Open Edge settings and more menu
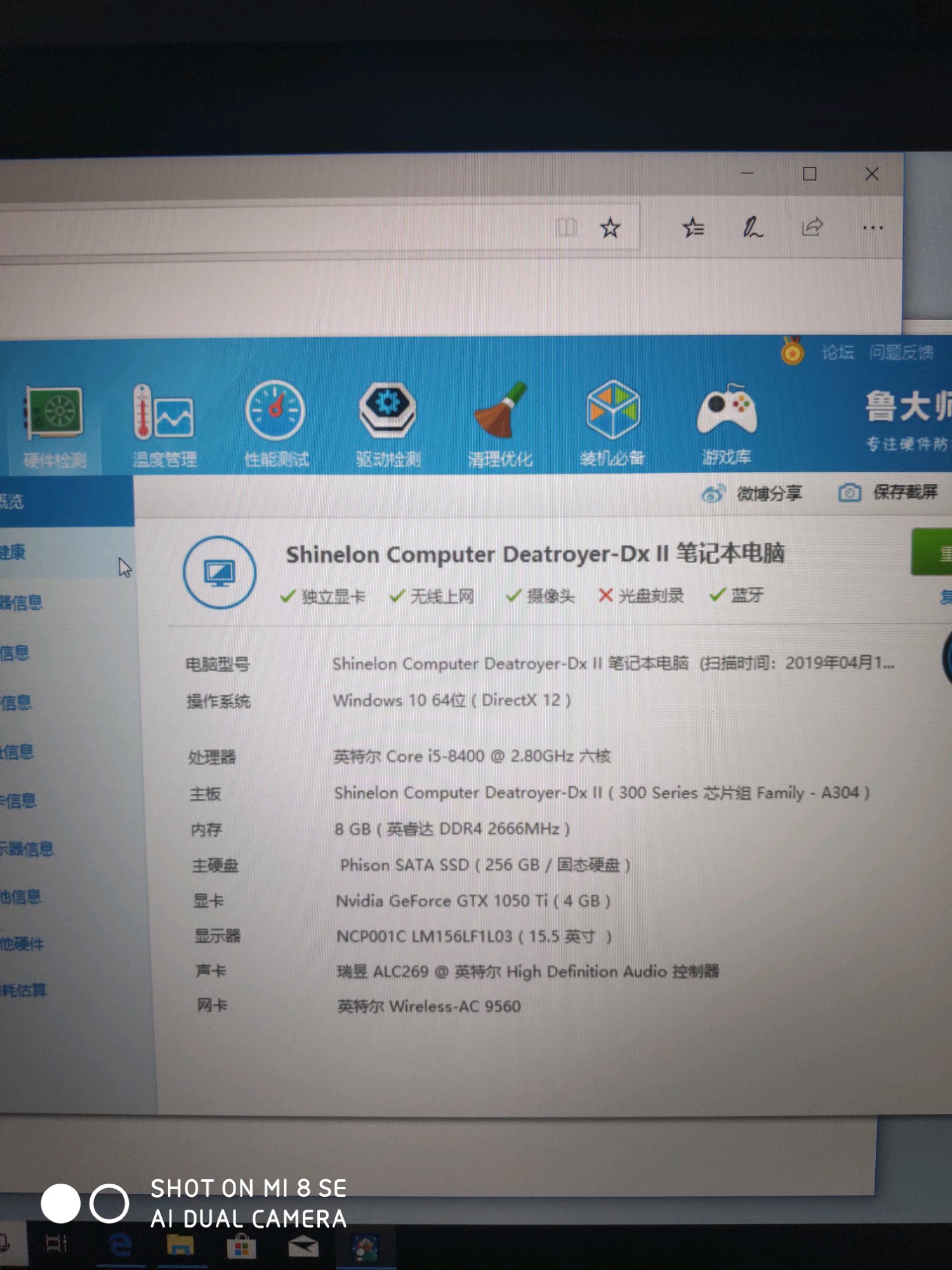 point(873,227)
